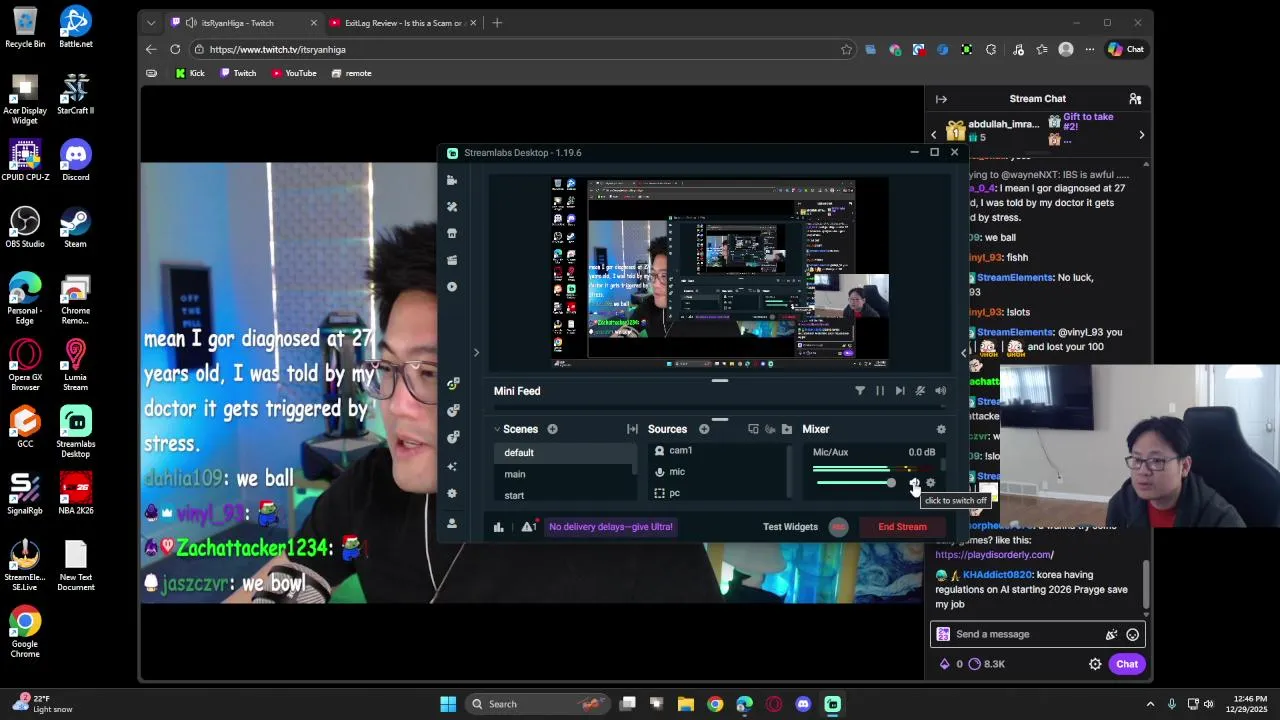
Task: Add a new scene in Streamlabs
Action: coord(552,429)
